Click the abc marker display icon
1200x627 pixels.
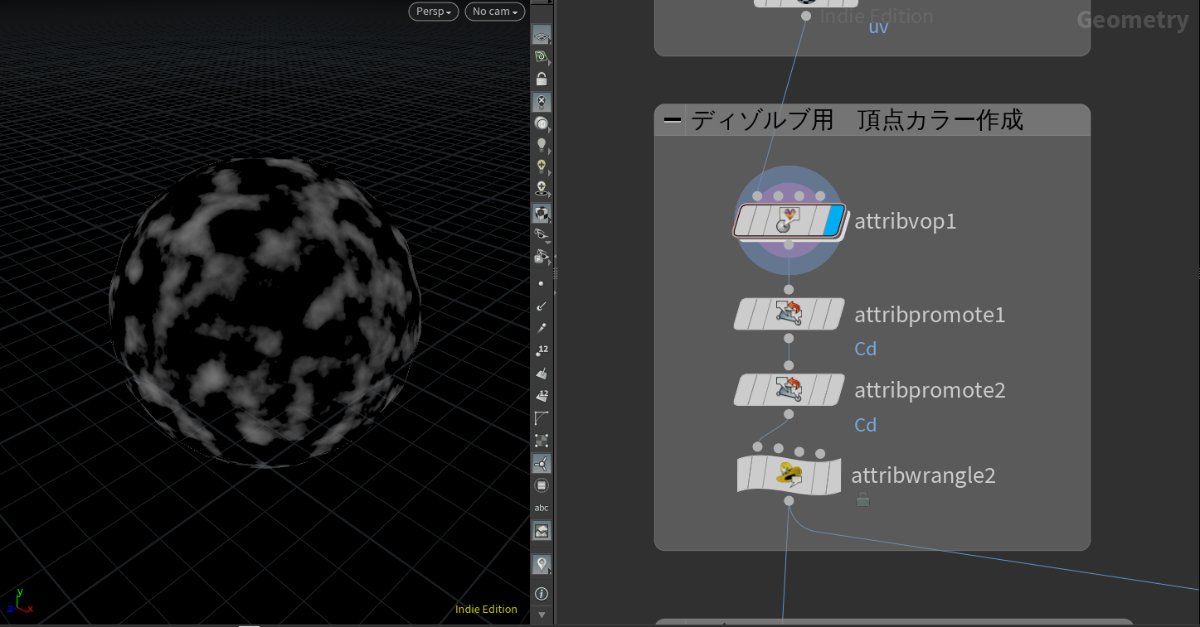click(542, 507)
